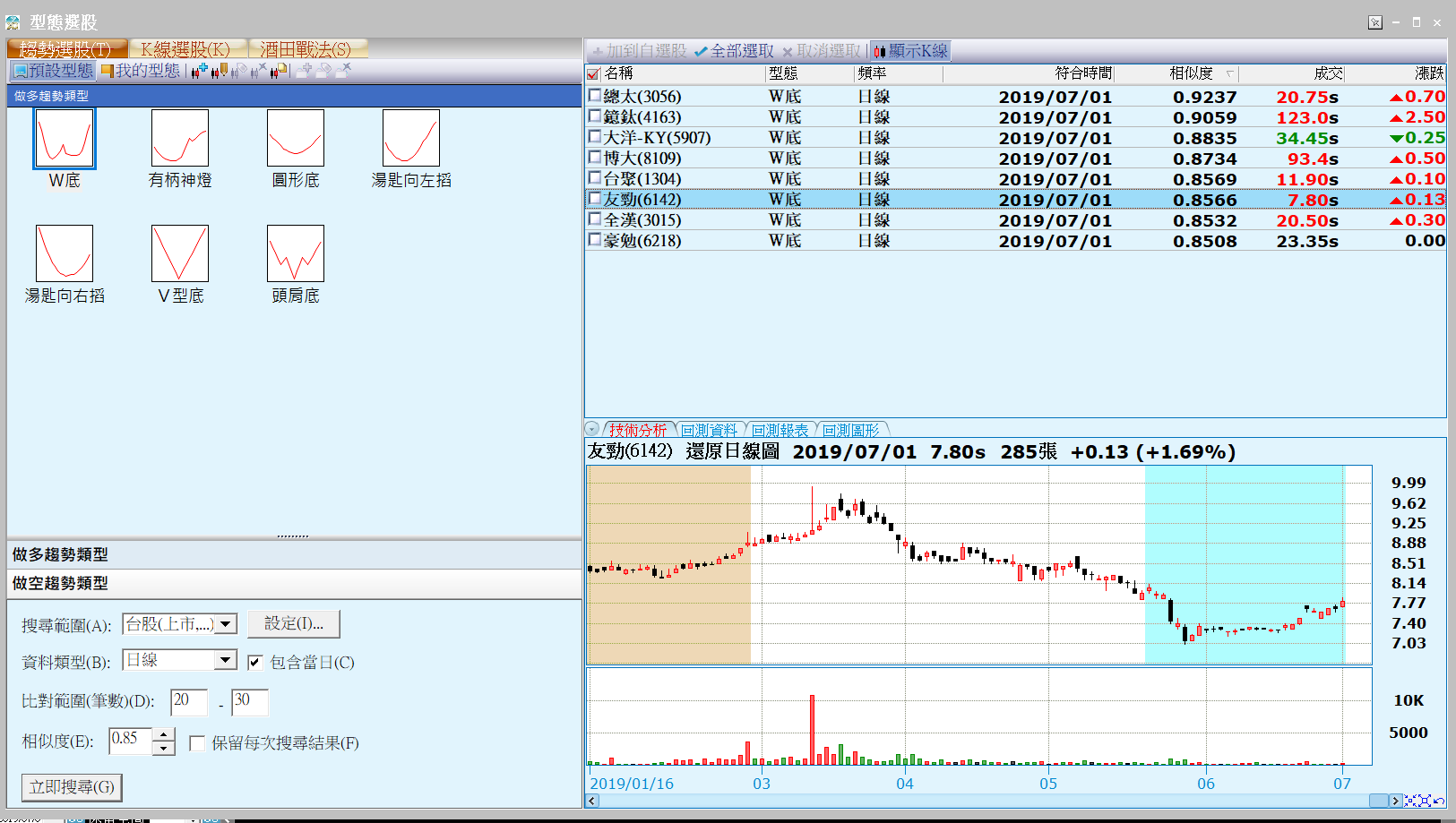The image size is (1456, 823).
Task: Click the 立即搜尋 button
Action: pyautogui.click(x=72, y=787)
